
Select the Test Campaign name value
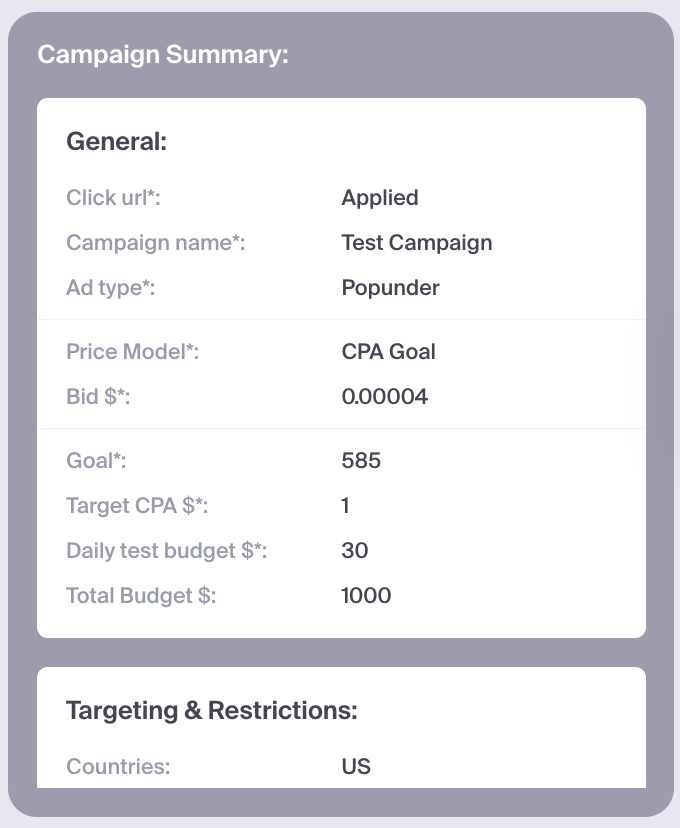(x=416, y=243)
